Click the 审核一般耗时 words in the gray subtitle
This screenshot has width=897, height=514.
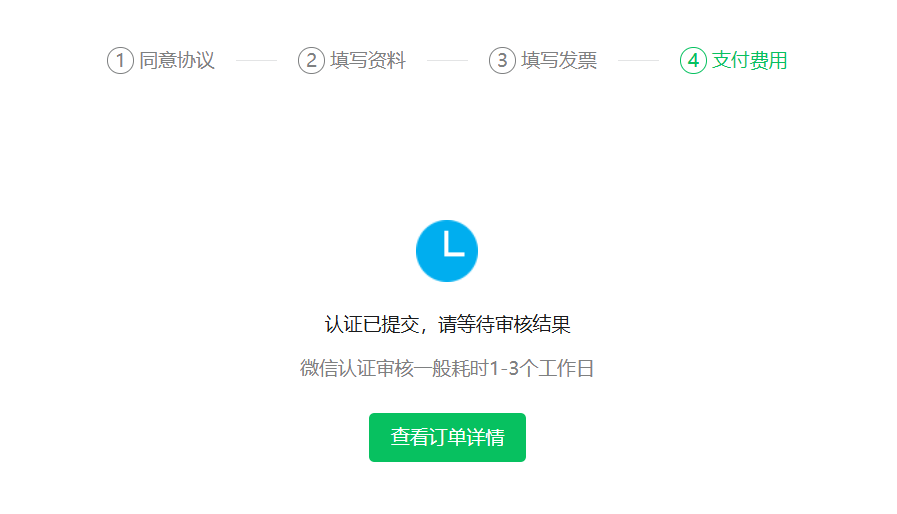[x=432, y=368]
